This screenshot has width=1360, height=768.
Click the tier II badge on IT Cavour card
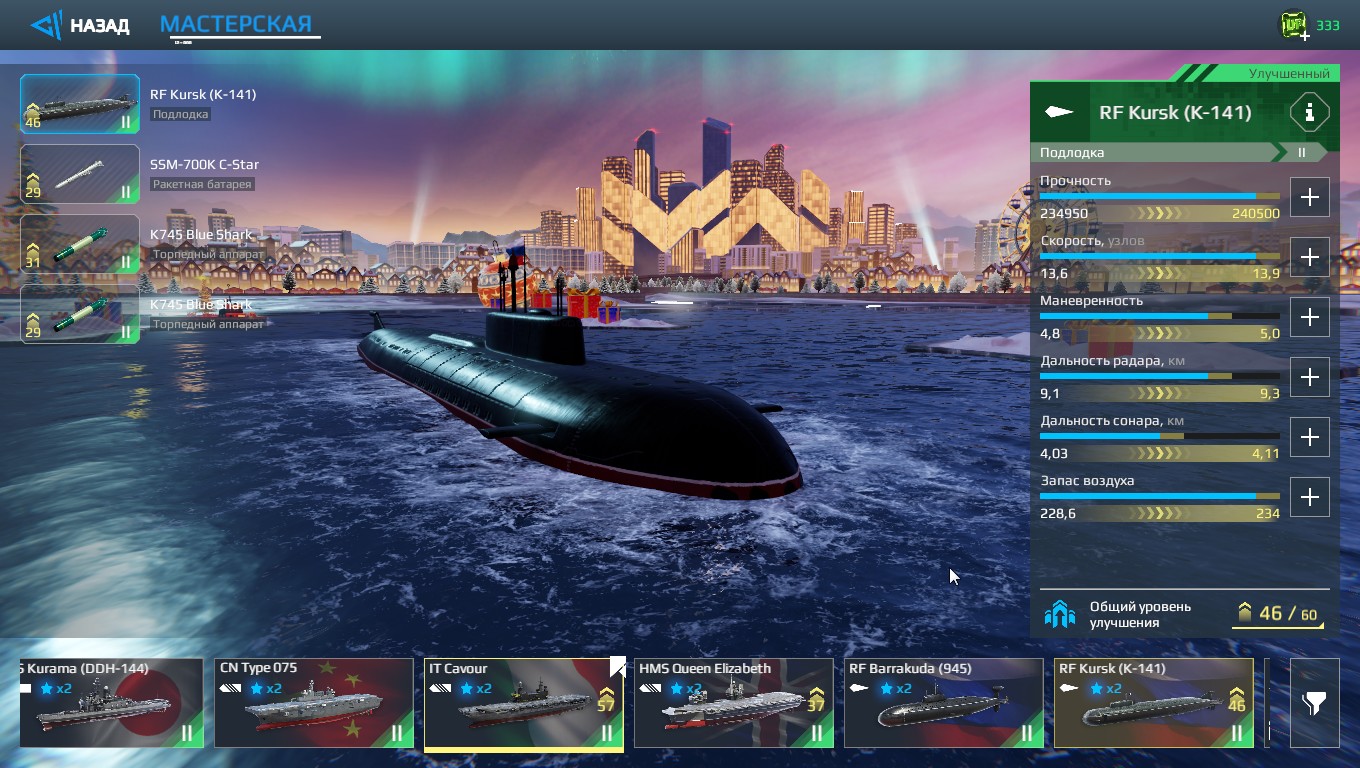pos(606,733)
